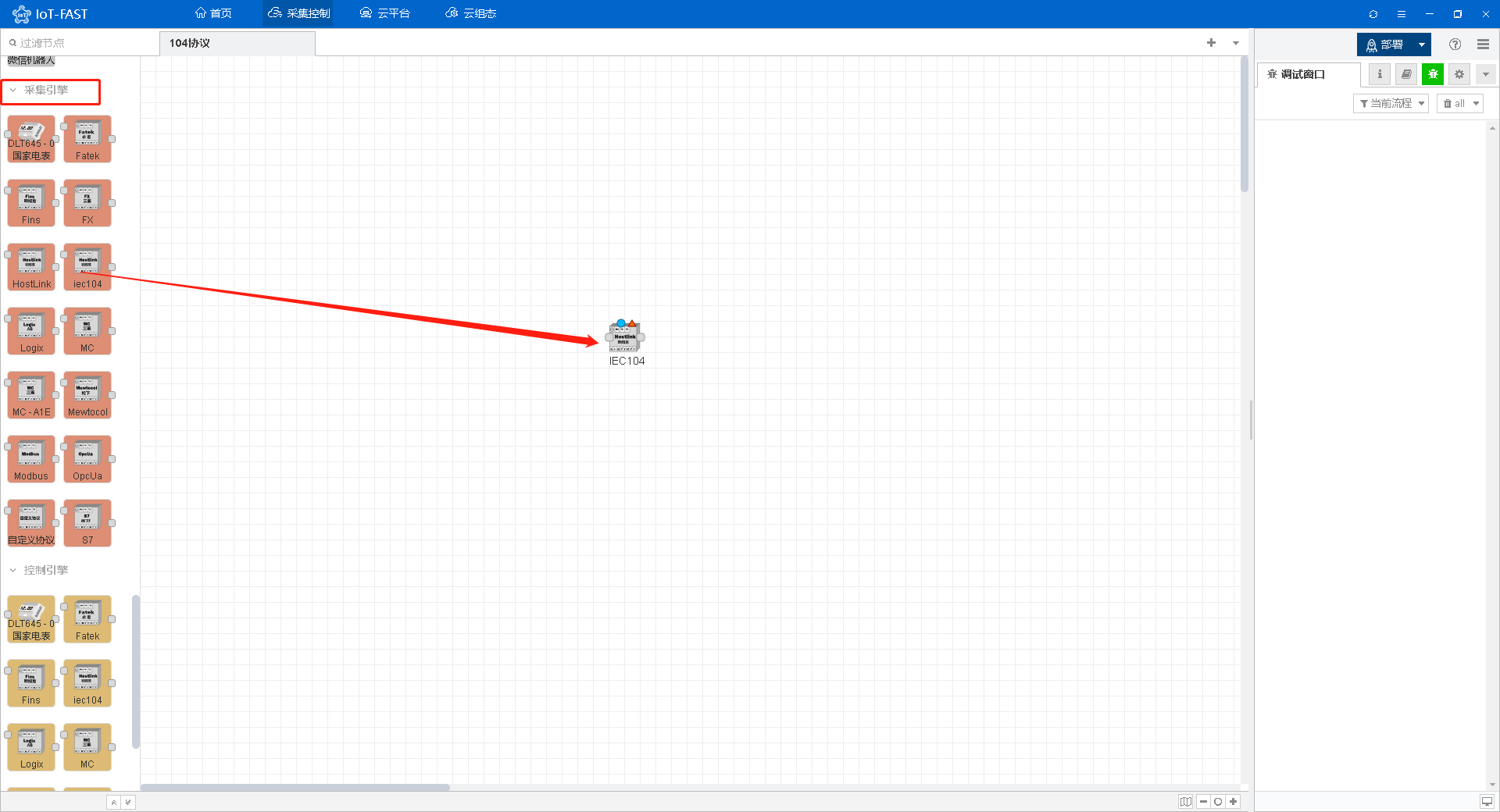Select the MC node under 采集引擎

point(87,331)
